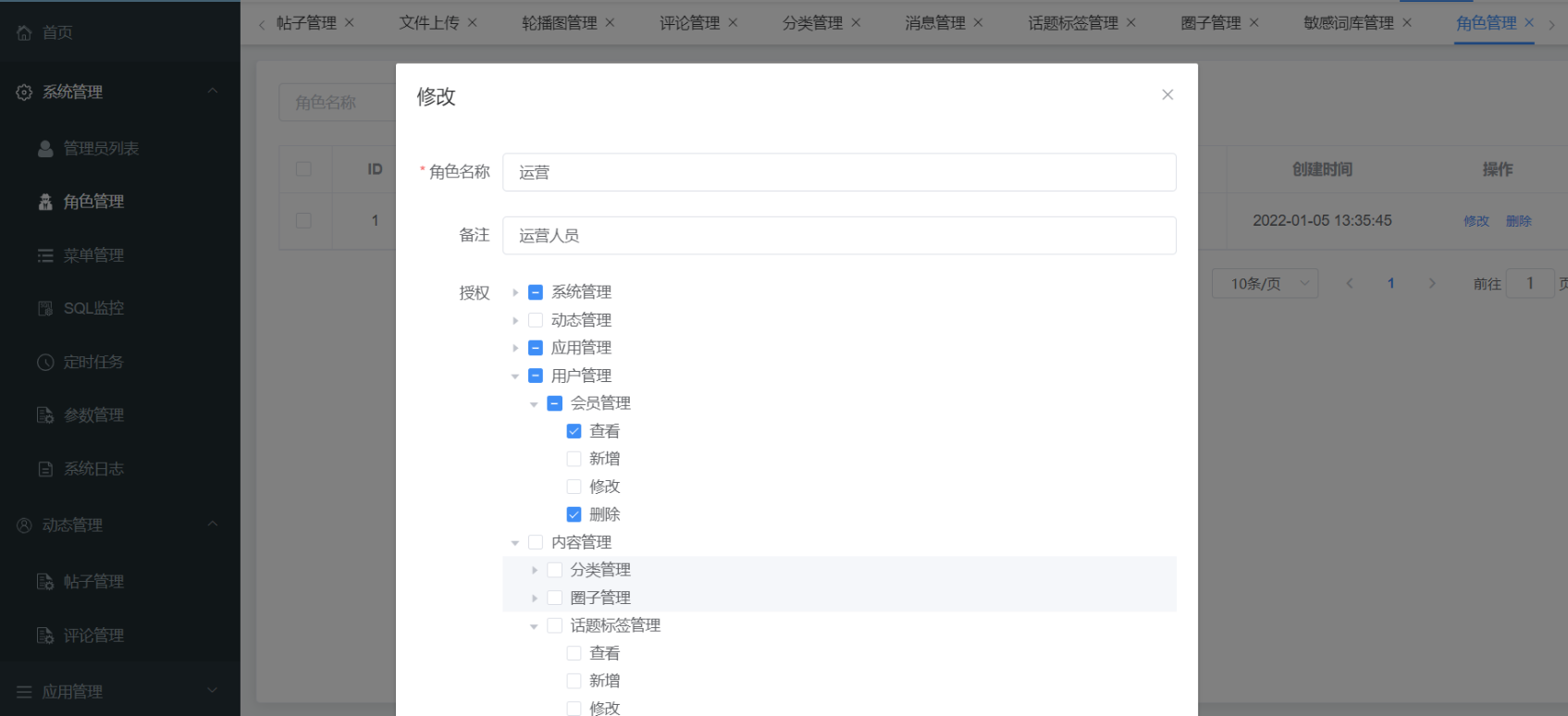Click the clock icon for 定时任务
The image size is (1568, 716).
[45, 362]
